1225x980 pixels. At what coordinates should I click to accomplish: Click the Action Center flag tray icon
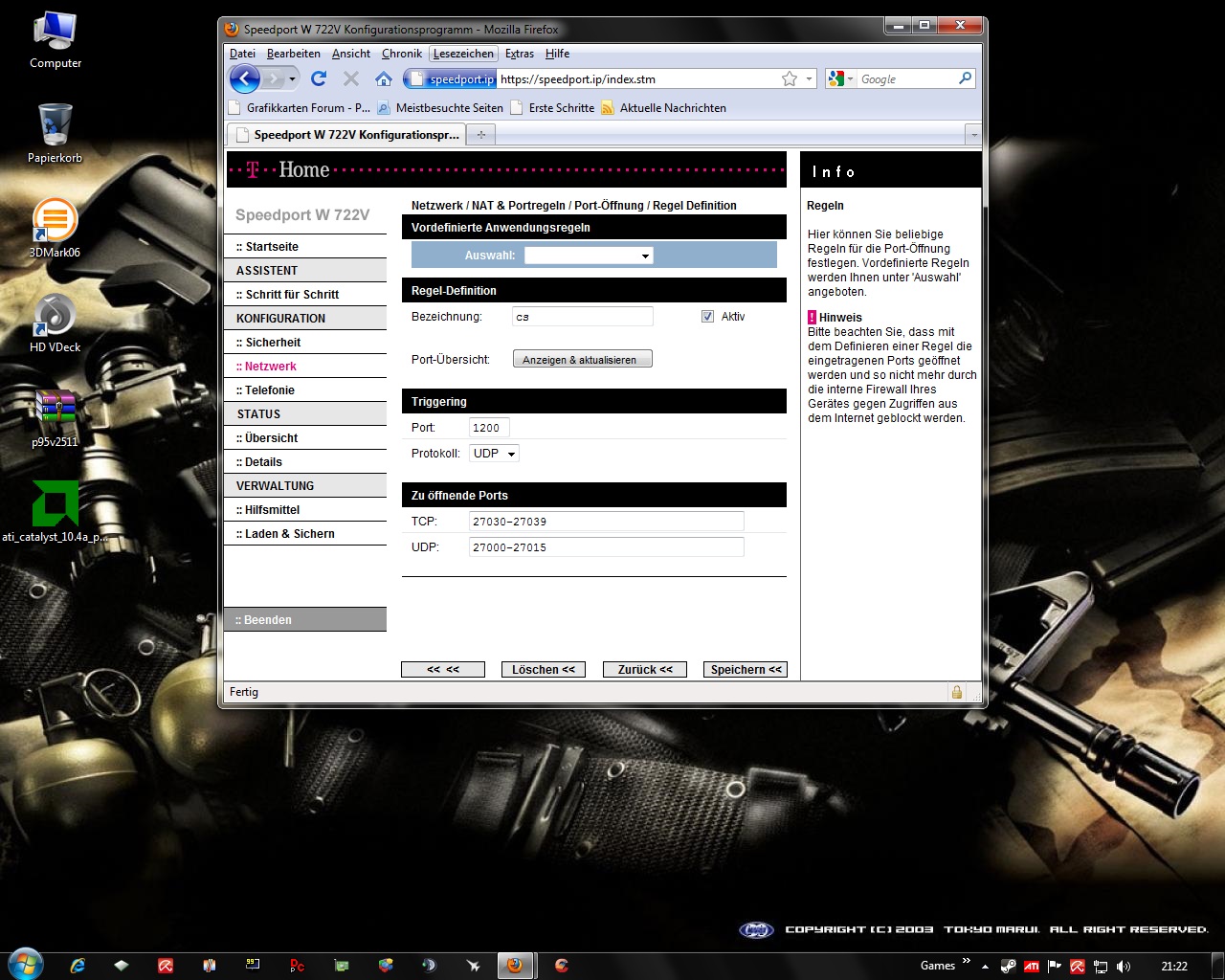pyautogui.click(x=1054, y=966)
